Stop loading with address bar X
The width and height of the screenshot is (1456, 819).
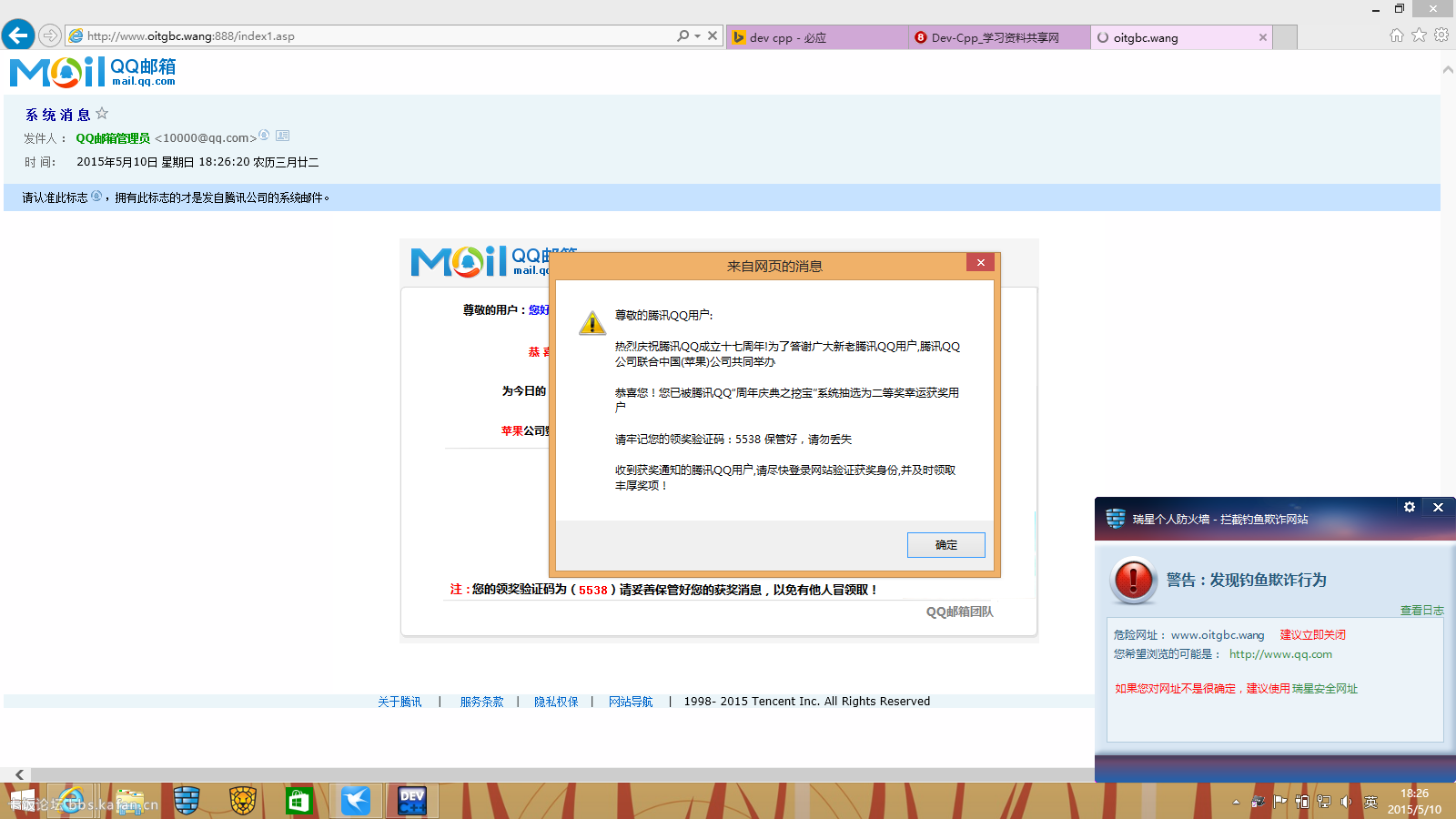click(x=713, y=35)
